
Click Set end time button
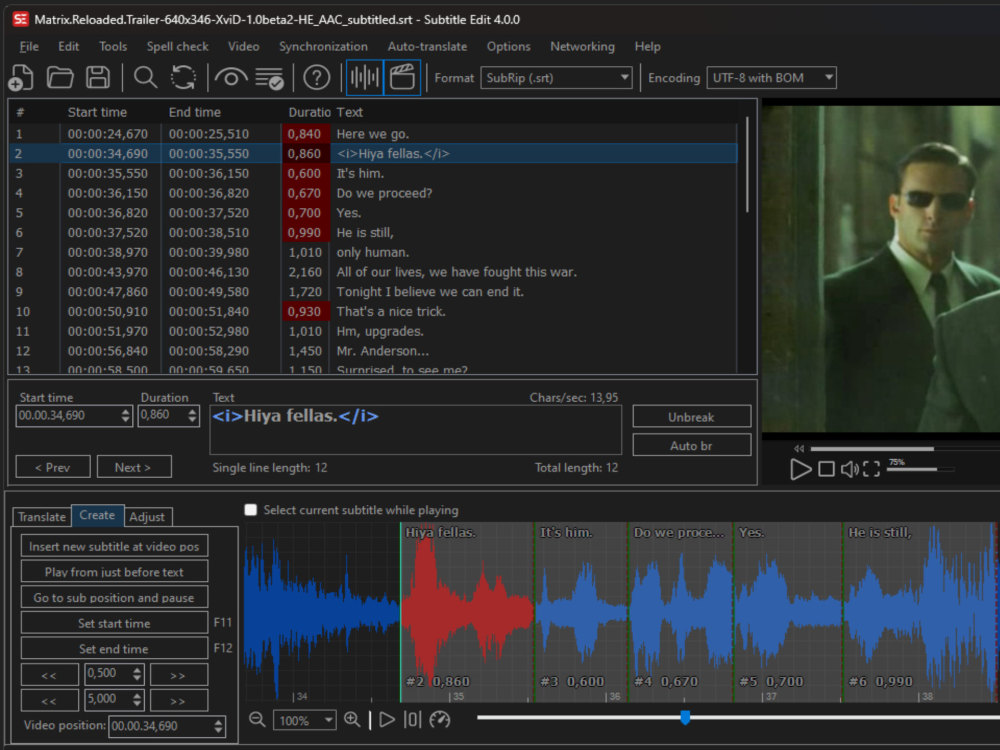(x=114, y=649)
